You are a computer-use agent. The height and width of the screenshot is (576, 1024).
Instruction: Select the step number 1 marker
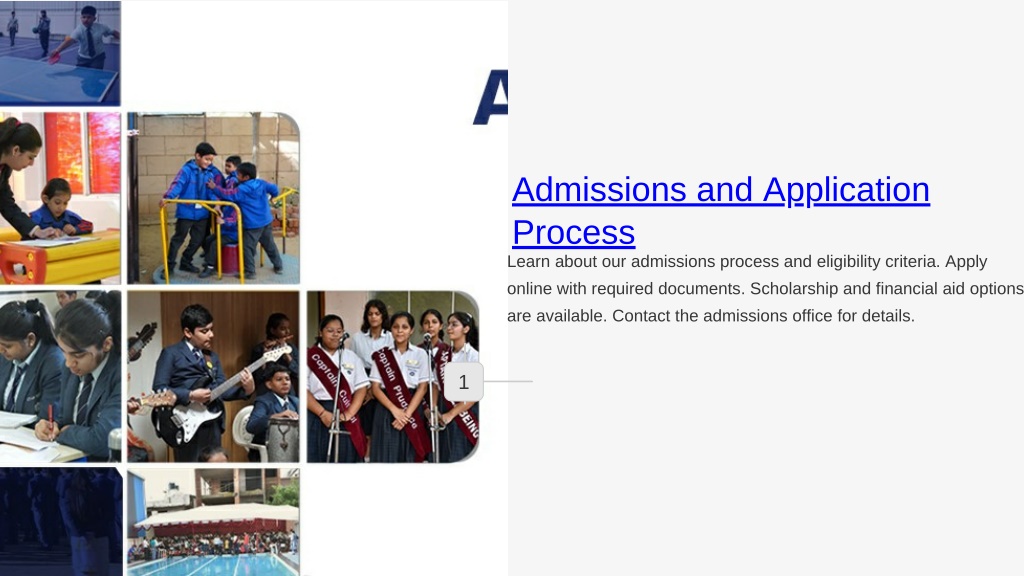(x=464, y=382)
